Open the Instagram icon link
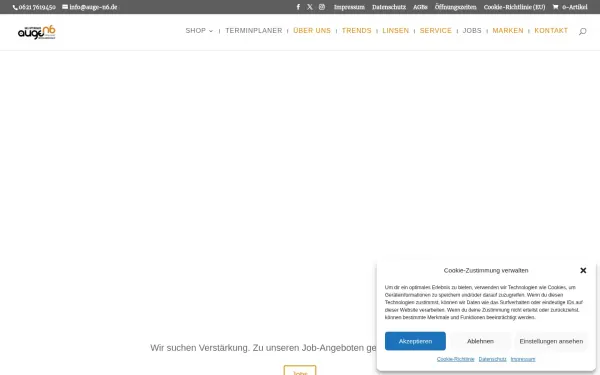The image size is (600, 375). [322, 7]
